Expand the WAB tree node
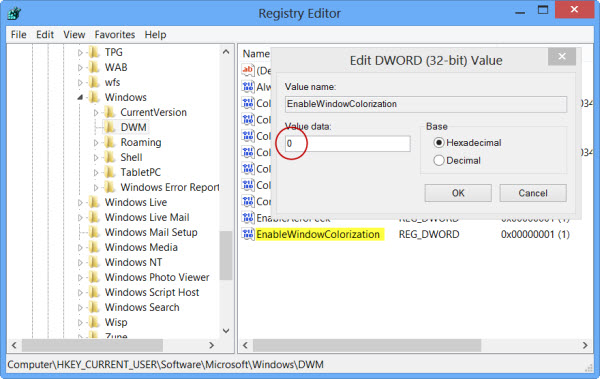 [80, 67]
